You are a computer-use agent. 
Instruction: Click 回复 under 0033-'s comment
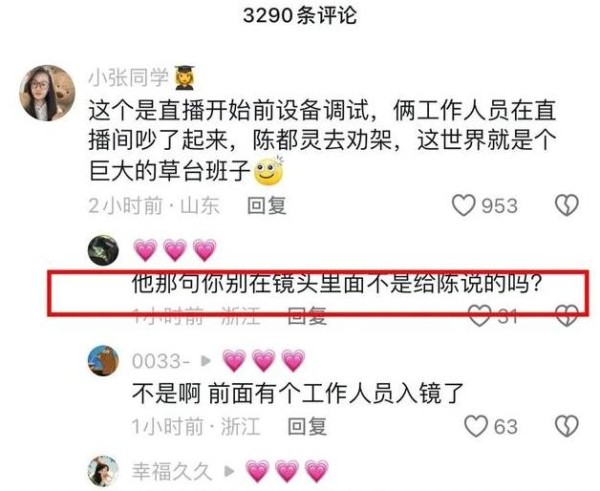point(307,426)
